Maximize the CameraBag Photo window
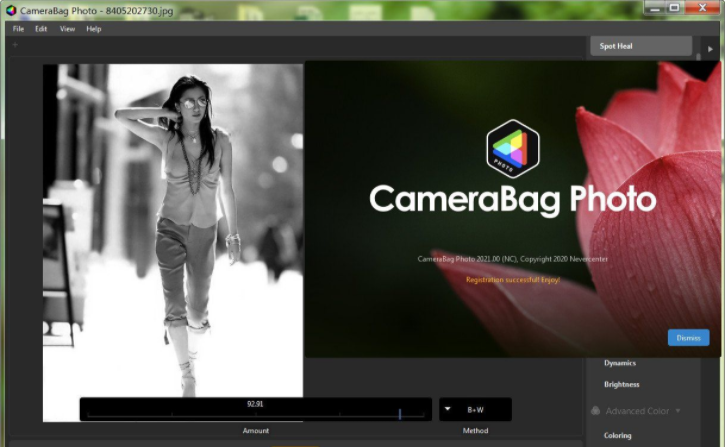Screen dimensions: 726x447 tap(675, 7)
